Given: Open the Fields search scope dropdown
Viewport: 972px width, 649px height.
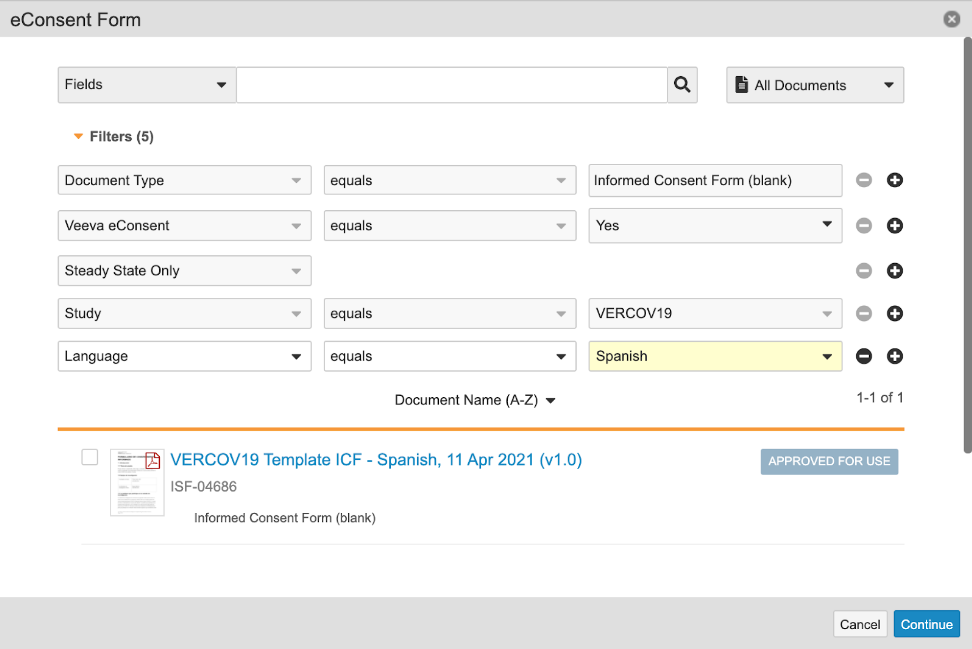Looking at the screenshot, I should [147, 85].
